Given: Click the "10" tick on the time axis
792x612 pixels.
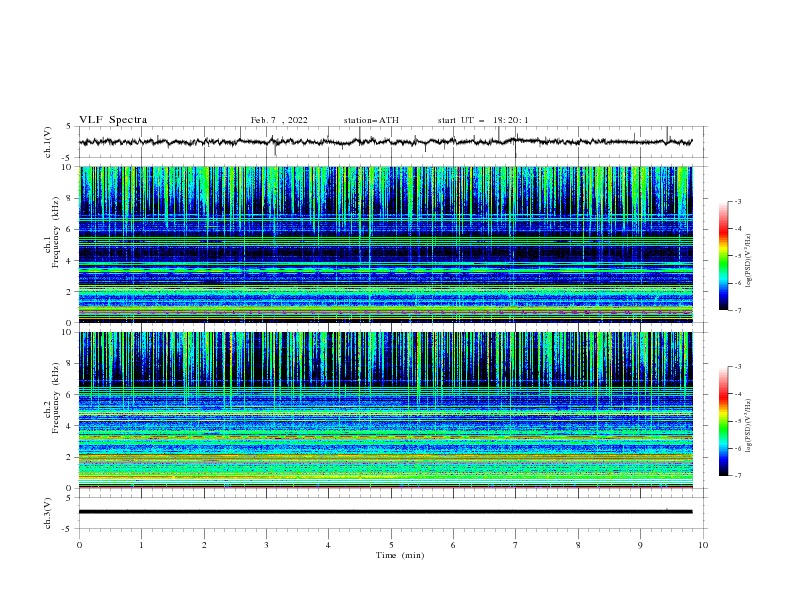Looking at the screenshot, I should pos(703,545).
